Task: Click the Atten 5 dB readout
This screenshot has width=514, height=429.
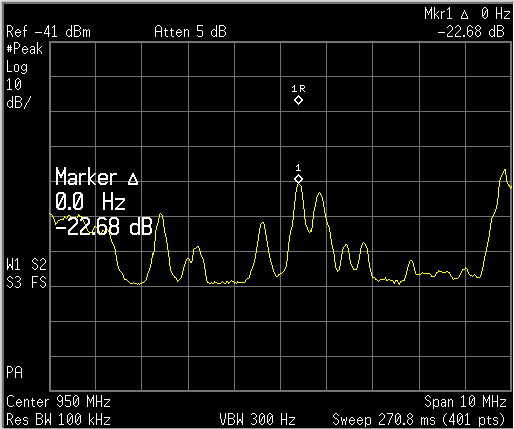Action: coord(190,32)
